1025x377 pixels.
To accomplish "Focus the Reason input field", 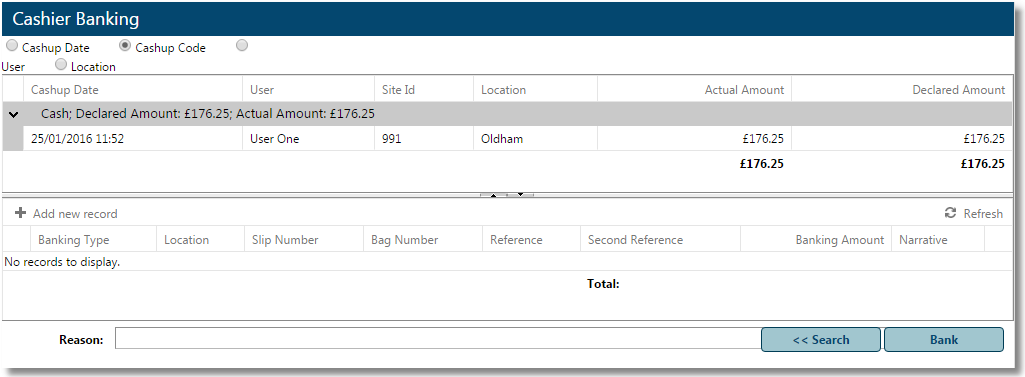I will click(438, 339).
